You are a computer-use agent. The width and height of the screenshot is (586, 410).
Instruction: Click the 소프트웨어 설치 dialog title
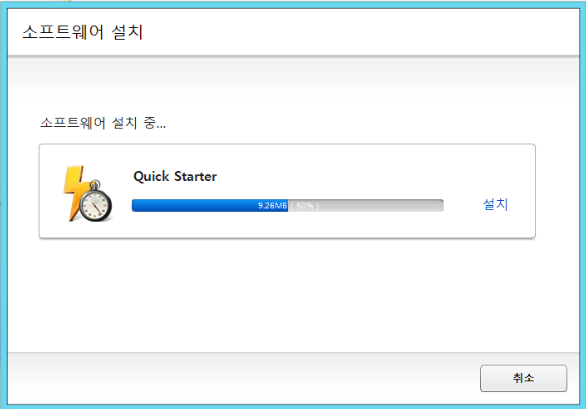(83, 32)
